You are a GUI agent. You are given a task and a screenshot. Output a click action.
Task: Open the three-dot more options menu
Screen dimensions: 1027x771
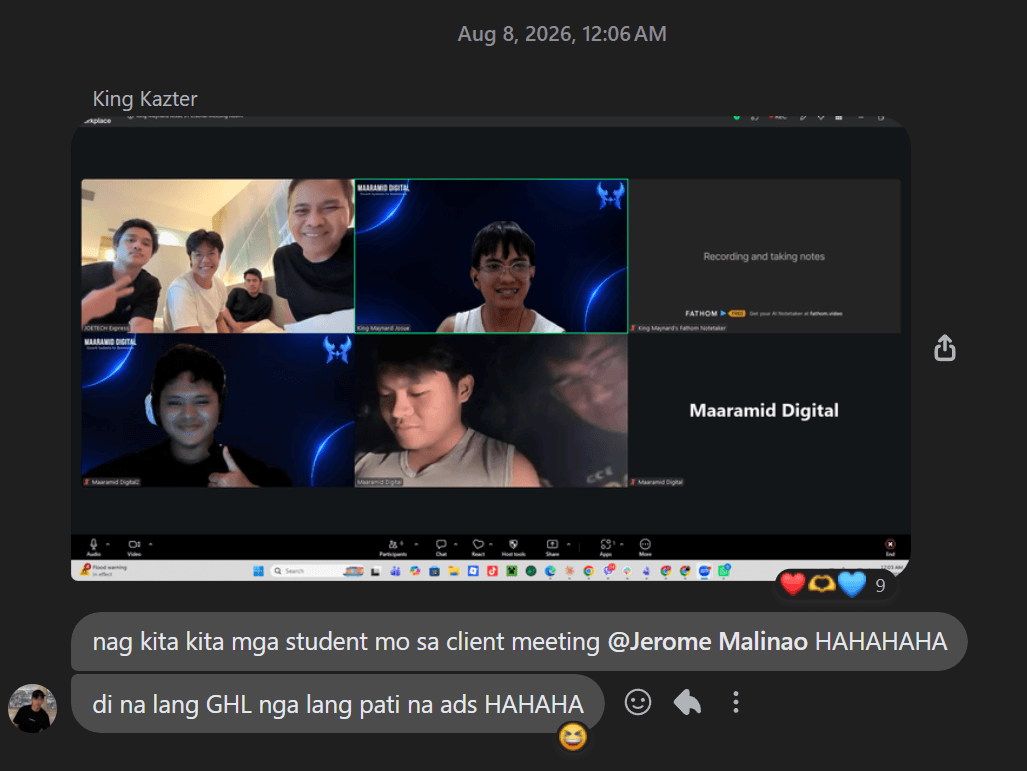[x=736, y=702]
